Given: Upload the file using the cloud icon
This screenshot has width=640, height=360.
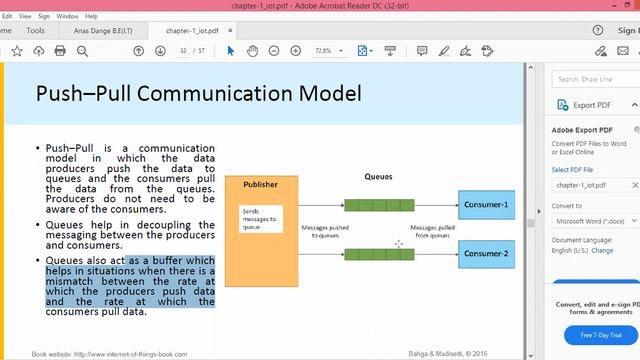Looking at the screenshot, I should tap(39, 51).
